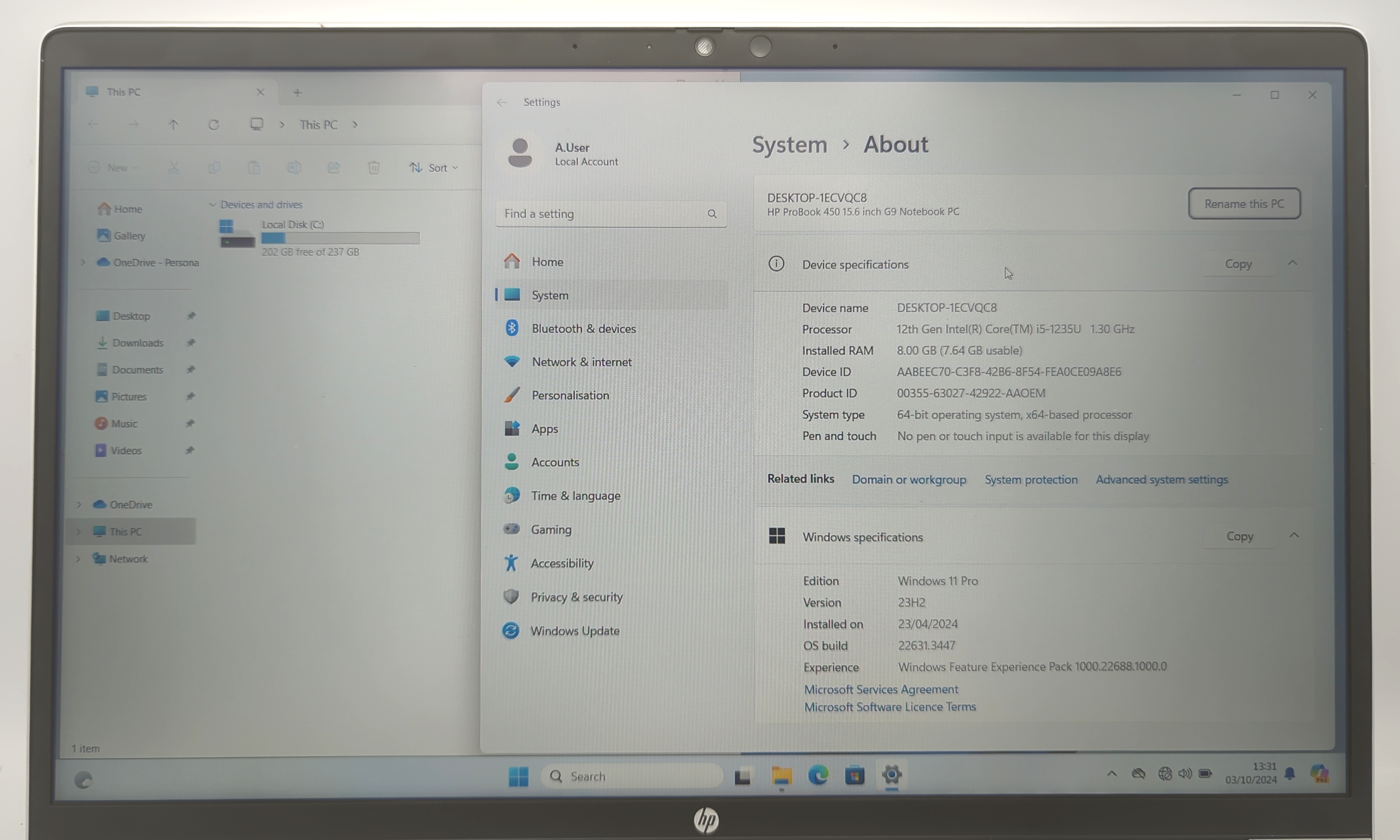Copy the Windows specifications
The image size is (1400, 840).
[1239, 536]
